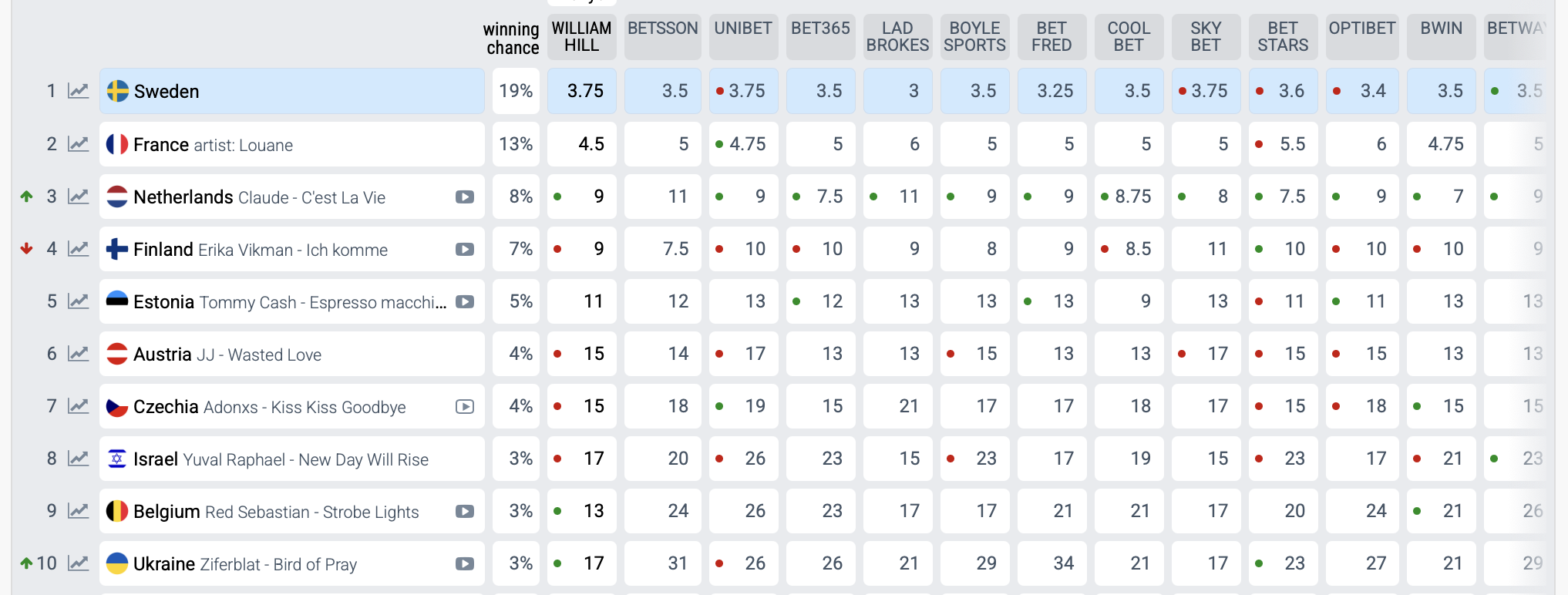Click the Estonia flag icon

coord(117,301)
